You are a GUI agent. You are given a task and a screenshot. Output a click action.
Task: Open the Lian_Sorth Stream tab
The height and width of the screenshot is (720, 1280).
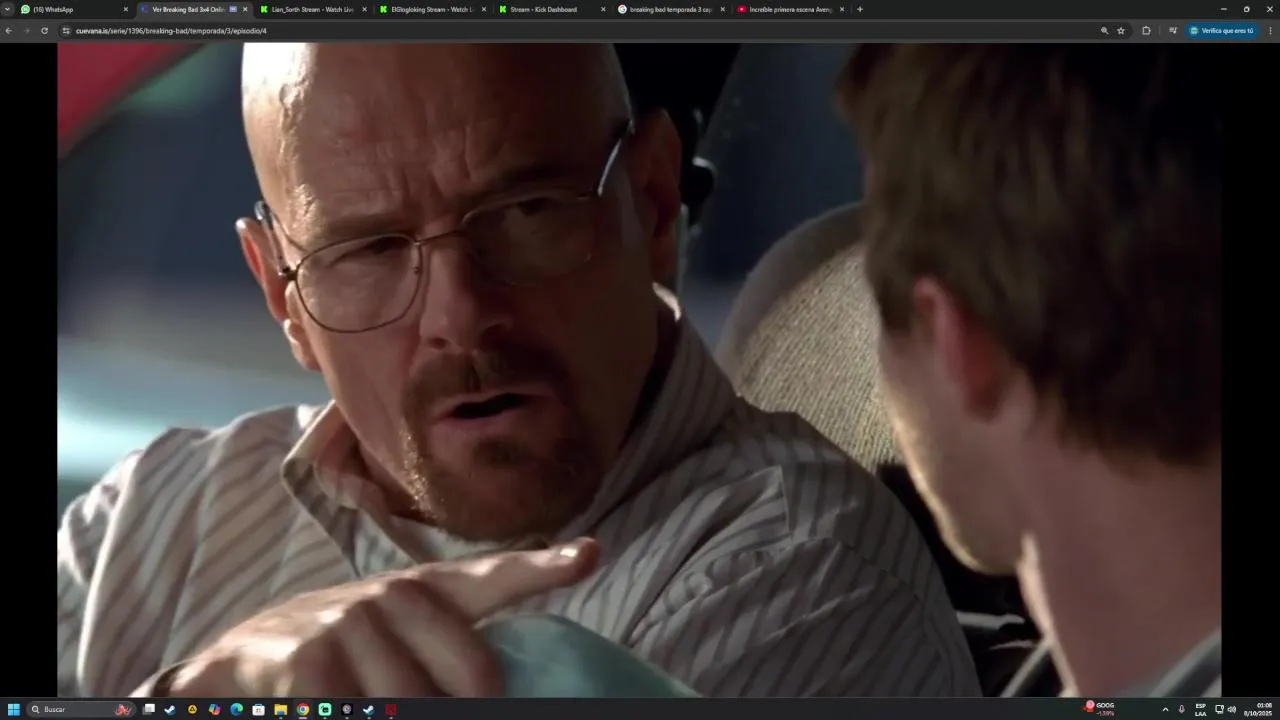coord(313,9)
